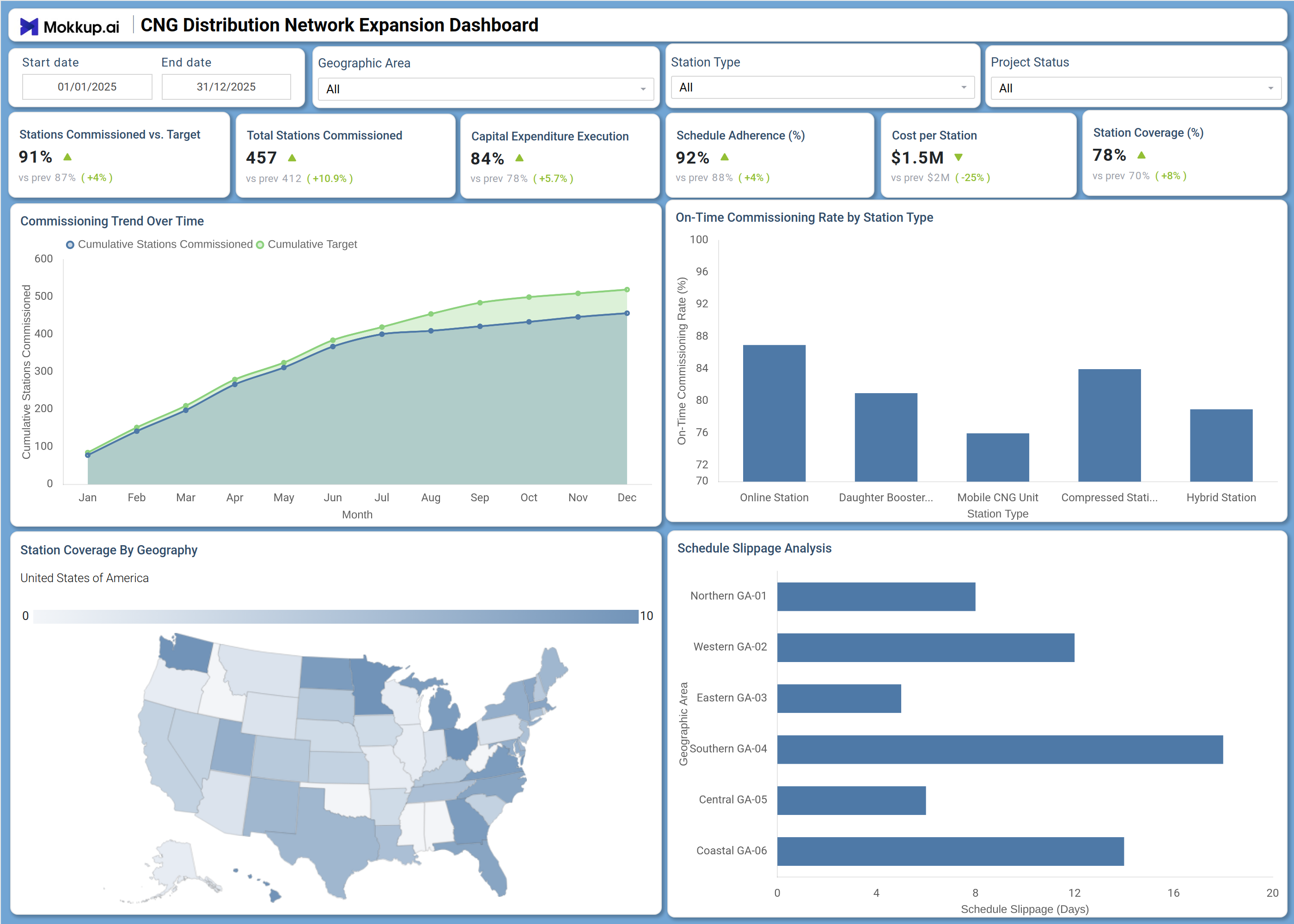1294x924 pixels.
Task: Click the Compressed Station bar
Action: point(1109,426)
